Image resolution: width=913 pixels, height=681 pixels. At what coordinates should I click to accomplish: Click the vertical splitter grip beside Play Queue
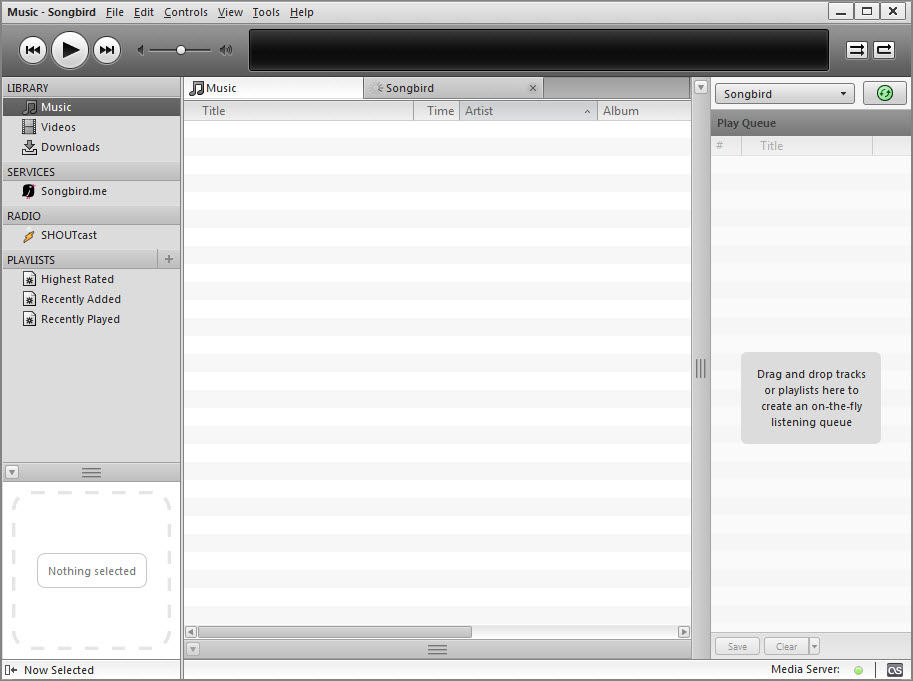700,368
